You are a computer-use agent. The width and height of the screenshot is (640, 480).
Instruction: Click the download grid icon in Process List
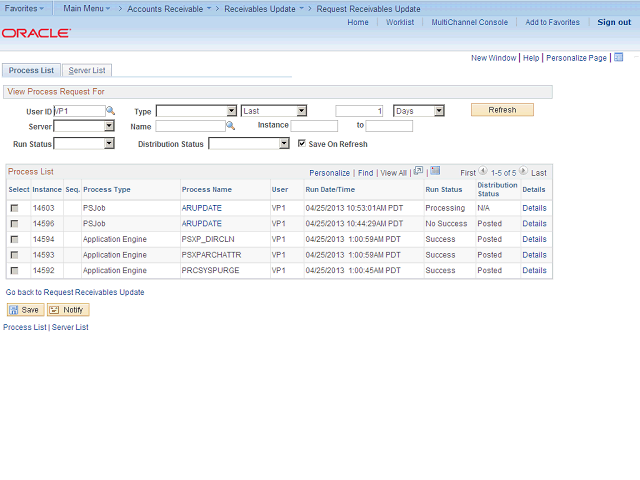point(435,172)
